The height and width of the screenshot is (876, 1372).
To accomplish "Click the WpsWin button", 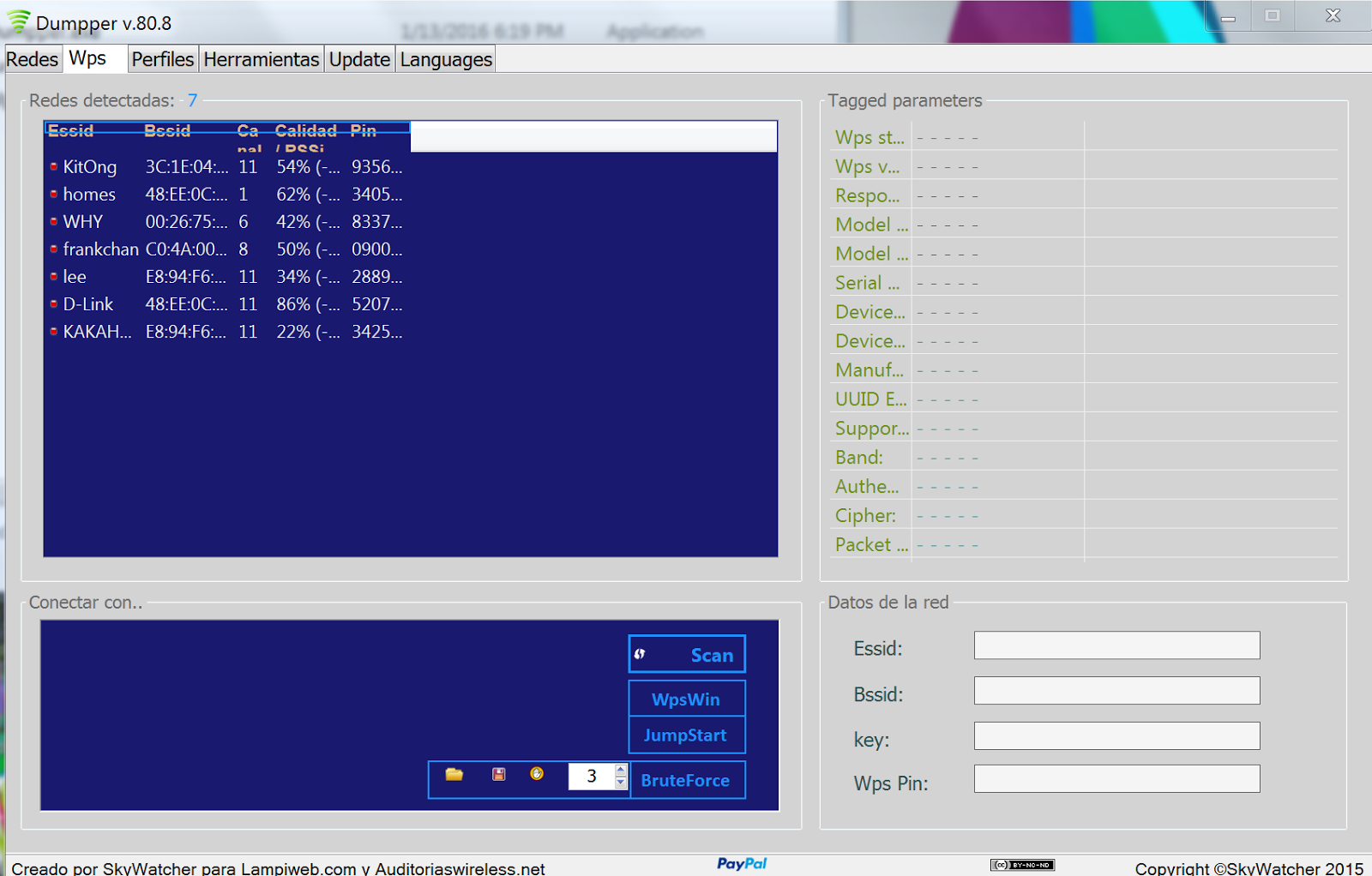I will pos(687,699).
